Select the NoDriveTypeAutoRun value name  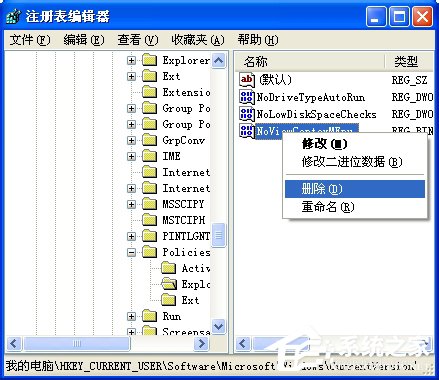pos(311,97)
